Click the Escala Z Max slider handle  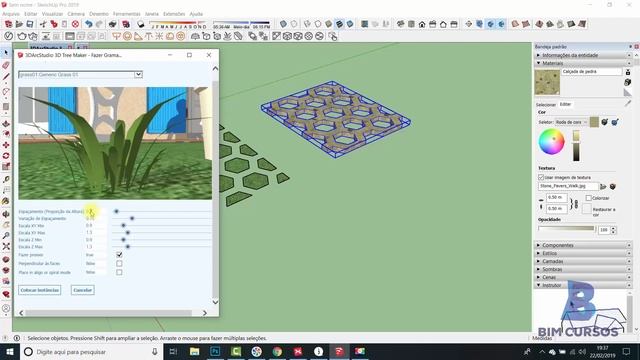coord(128,247)
